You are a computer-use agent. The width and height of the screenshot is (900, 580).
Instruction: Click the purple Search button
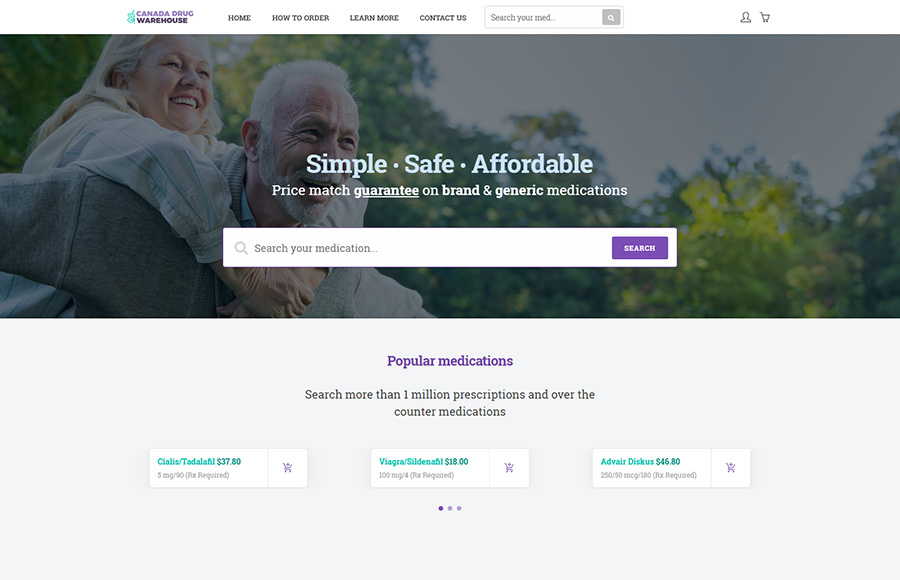pos(639,248)
